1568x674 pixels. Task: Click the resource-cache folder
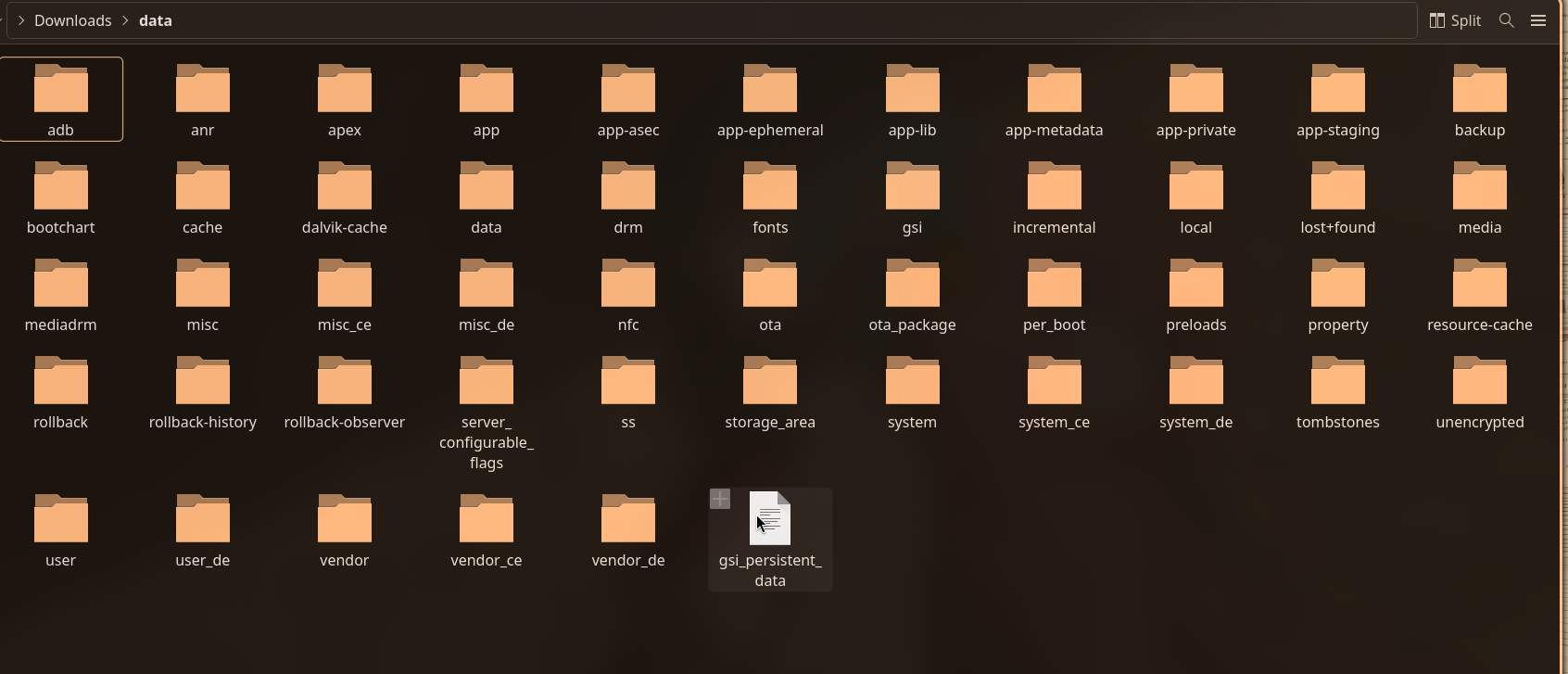coord(1480,294)
